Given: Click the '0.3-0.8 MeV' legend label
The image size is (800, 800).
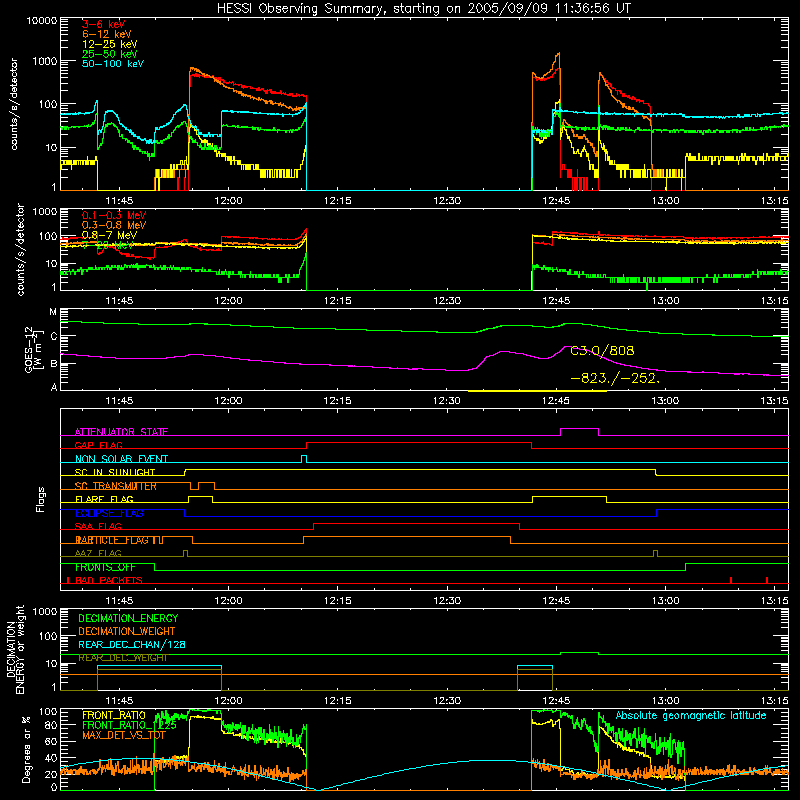Looking at the screenshot, I should point(114,225).
